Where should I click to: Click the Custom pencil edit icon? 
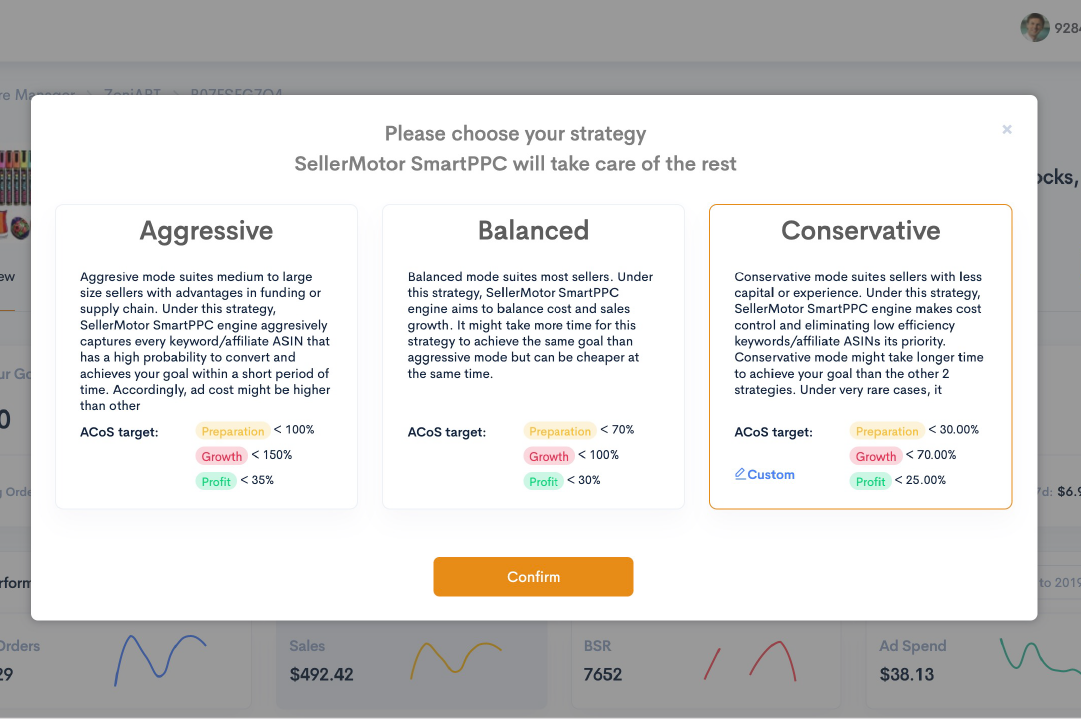740,474
